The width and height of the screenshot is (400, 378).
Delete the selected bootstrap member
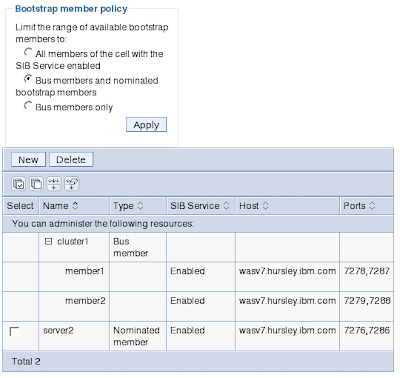pos(71,160)
